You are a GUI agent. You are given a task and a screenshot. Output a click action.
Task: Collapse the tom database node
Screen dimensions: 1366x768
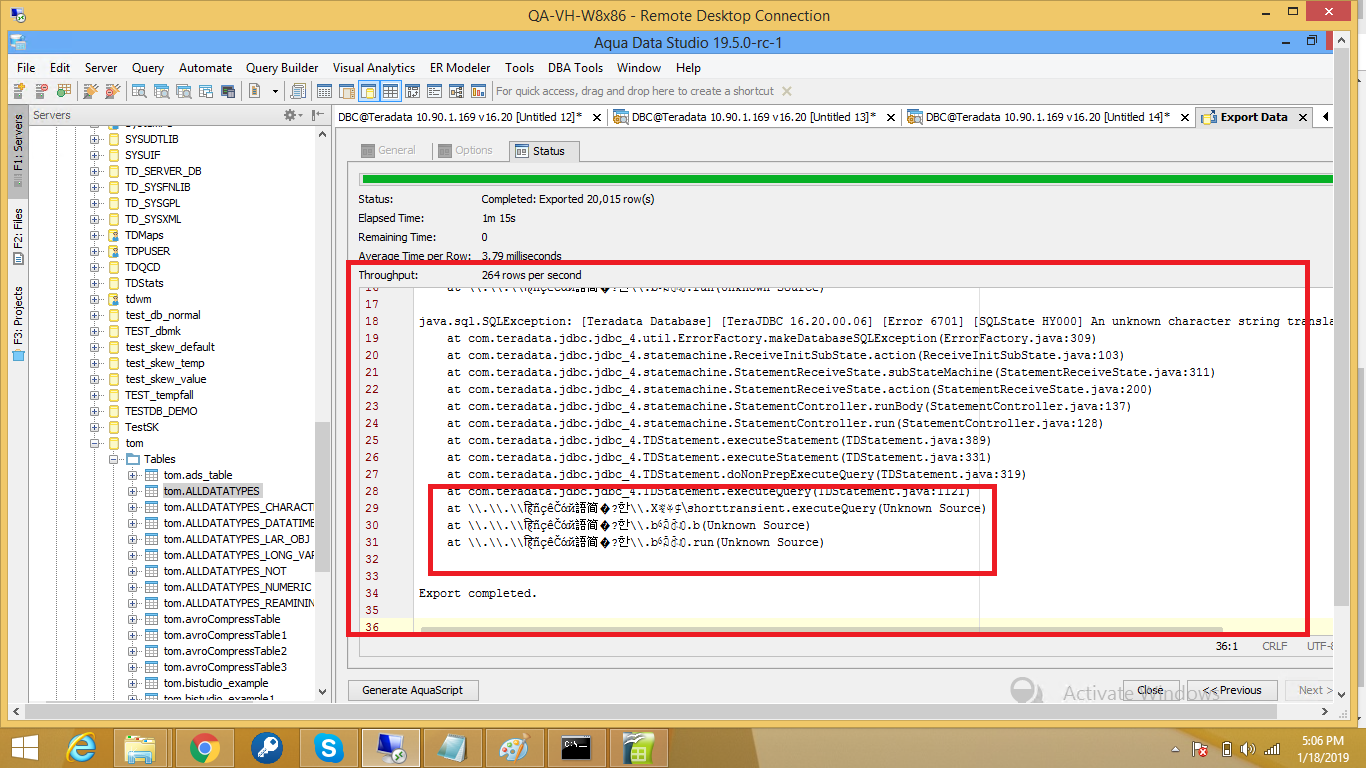point(95,443)
